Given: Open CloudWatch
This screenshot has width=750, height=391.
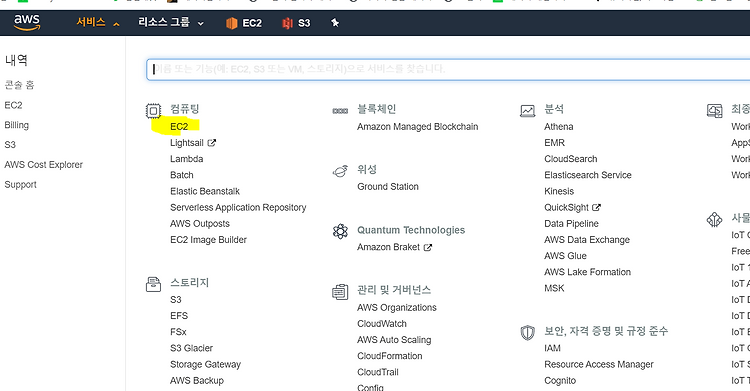Looking at the screenshot, I should (382, 324).
